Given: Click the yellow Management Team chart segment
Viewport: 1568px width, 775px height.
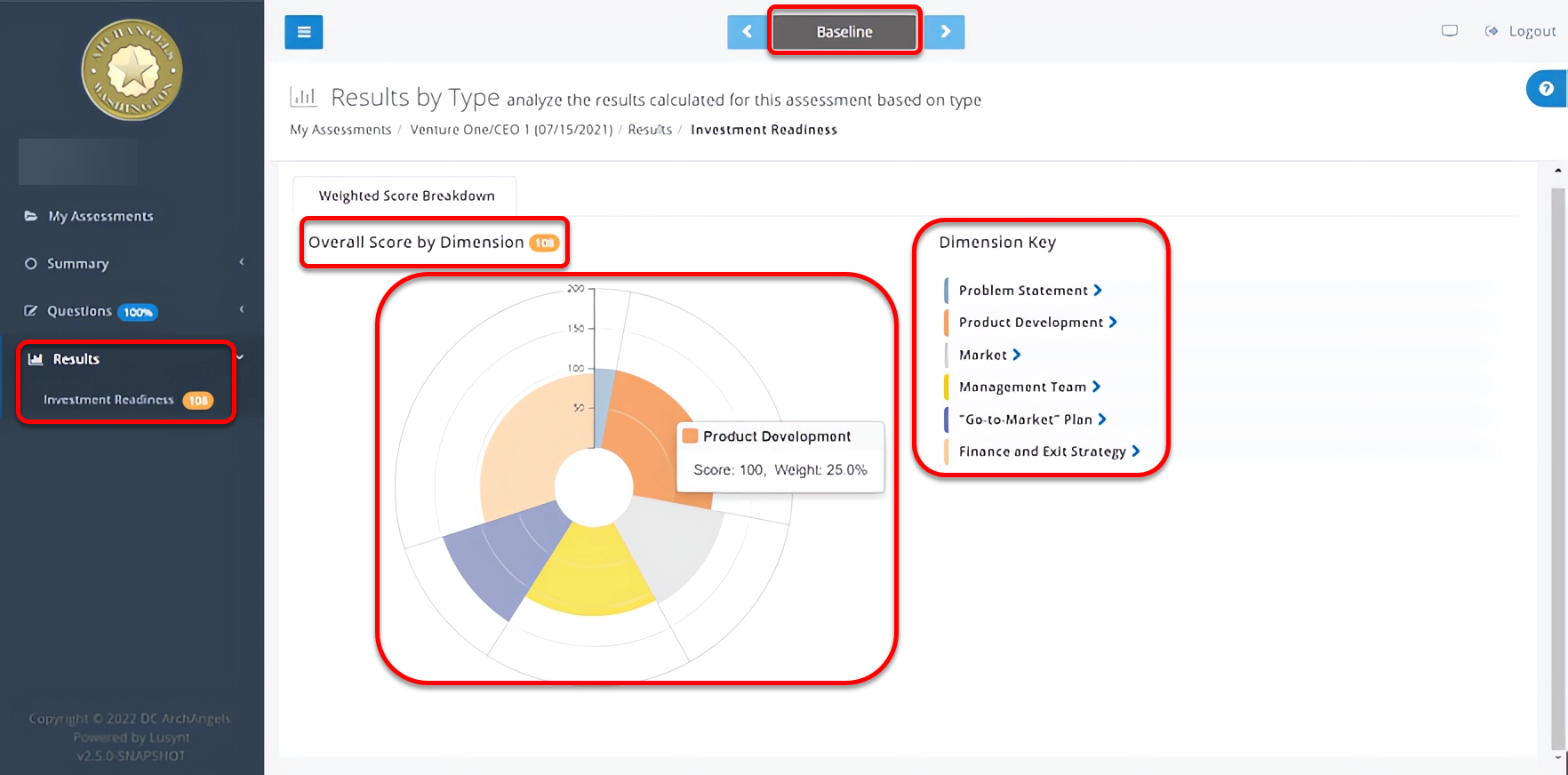Looking at the screenshot, I should point(591,573).
